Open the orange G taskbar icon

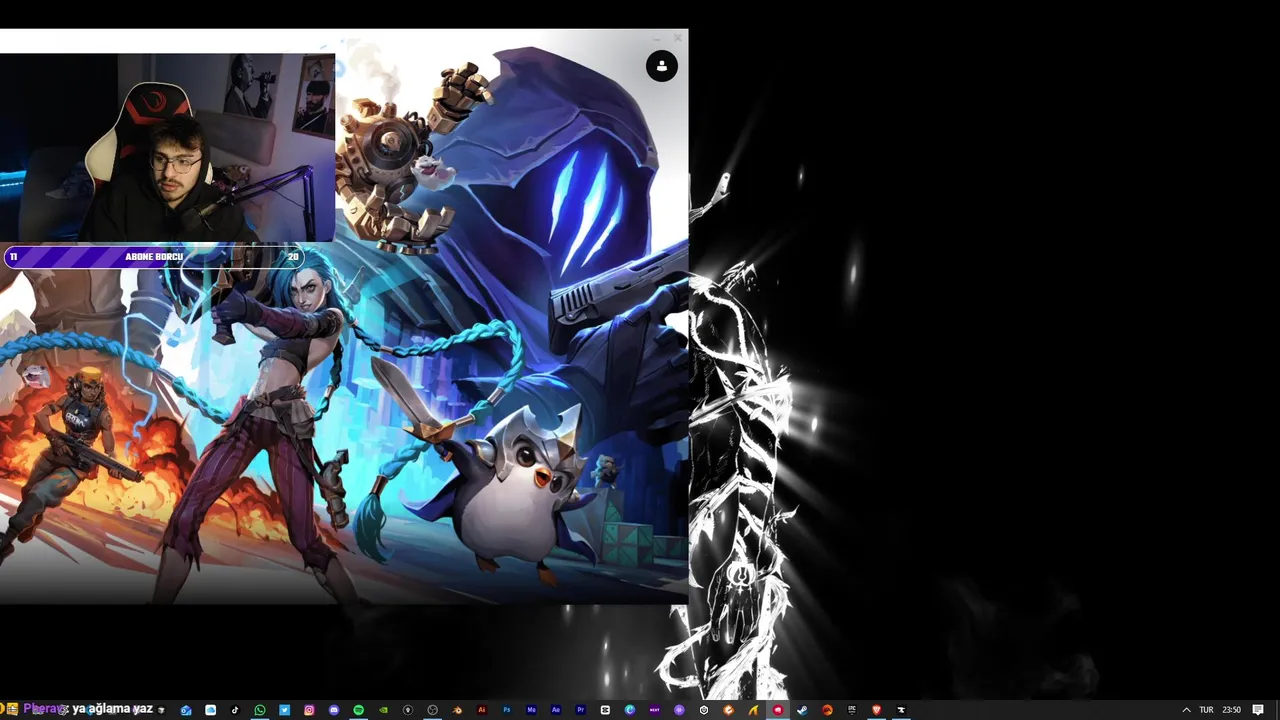point(728,710)
